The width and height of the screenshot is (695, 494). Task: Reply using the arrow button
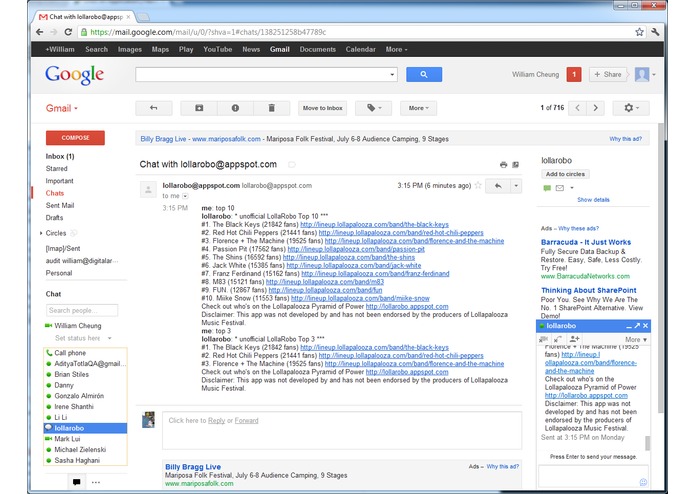pyautogui.click(x=498, y=186)
